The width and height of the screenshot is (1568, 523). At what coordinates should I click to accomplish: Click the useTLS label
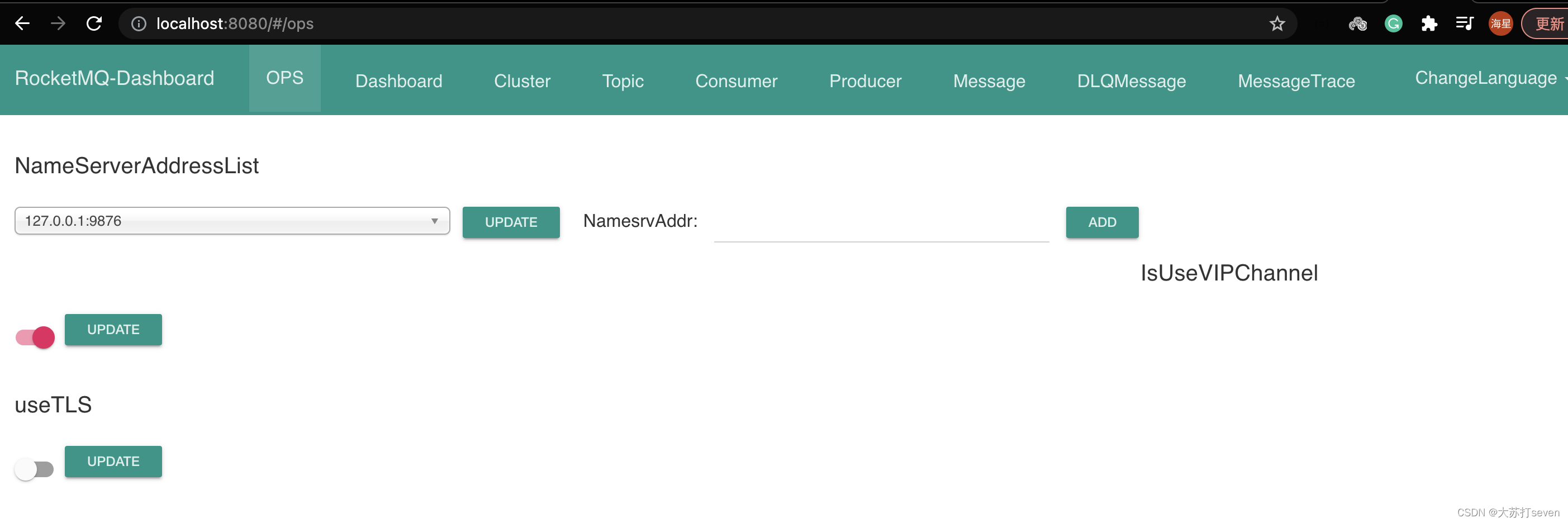pyautogui.click(x=53, y=405)
